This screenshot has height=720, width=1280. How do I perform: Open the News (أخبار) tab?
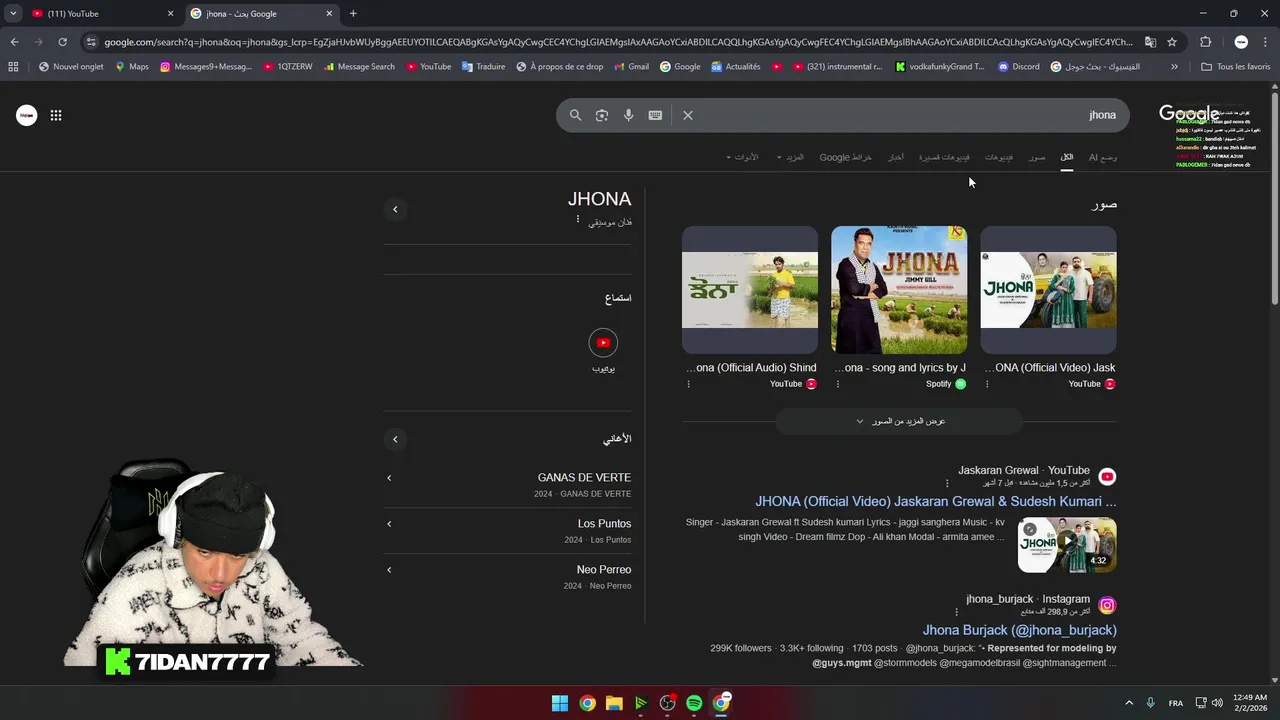(896, 157)
